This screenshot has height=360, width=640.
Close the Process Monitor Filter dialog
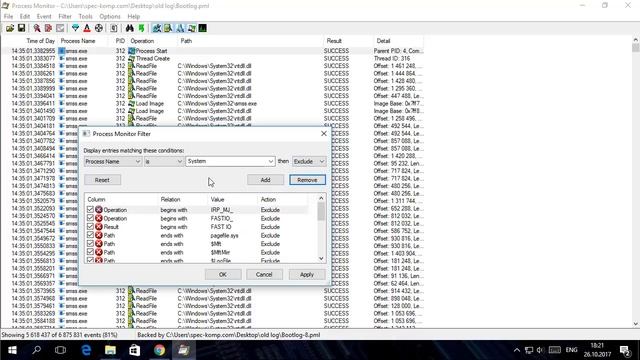tap(324, 133)
